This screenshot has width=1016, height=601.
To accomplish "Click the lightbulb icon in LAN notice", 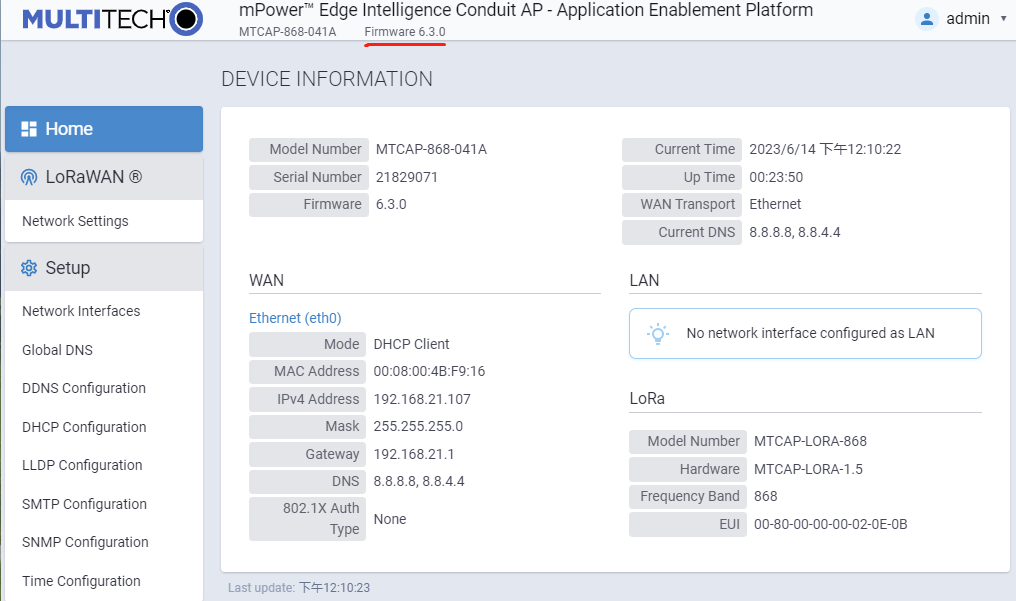I will [x=658, y=334].
